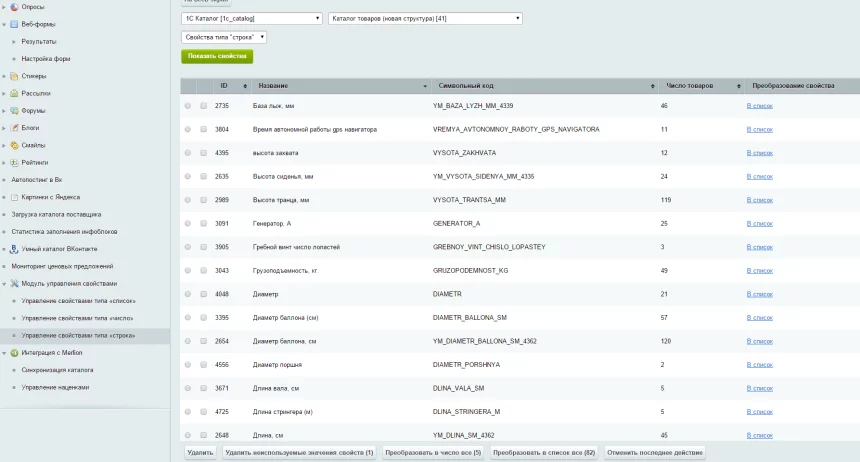
Task: Click the Опросы pie chart icon
Action: pos(15,6)
